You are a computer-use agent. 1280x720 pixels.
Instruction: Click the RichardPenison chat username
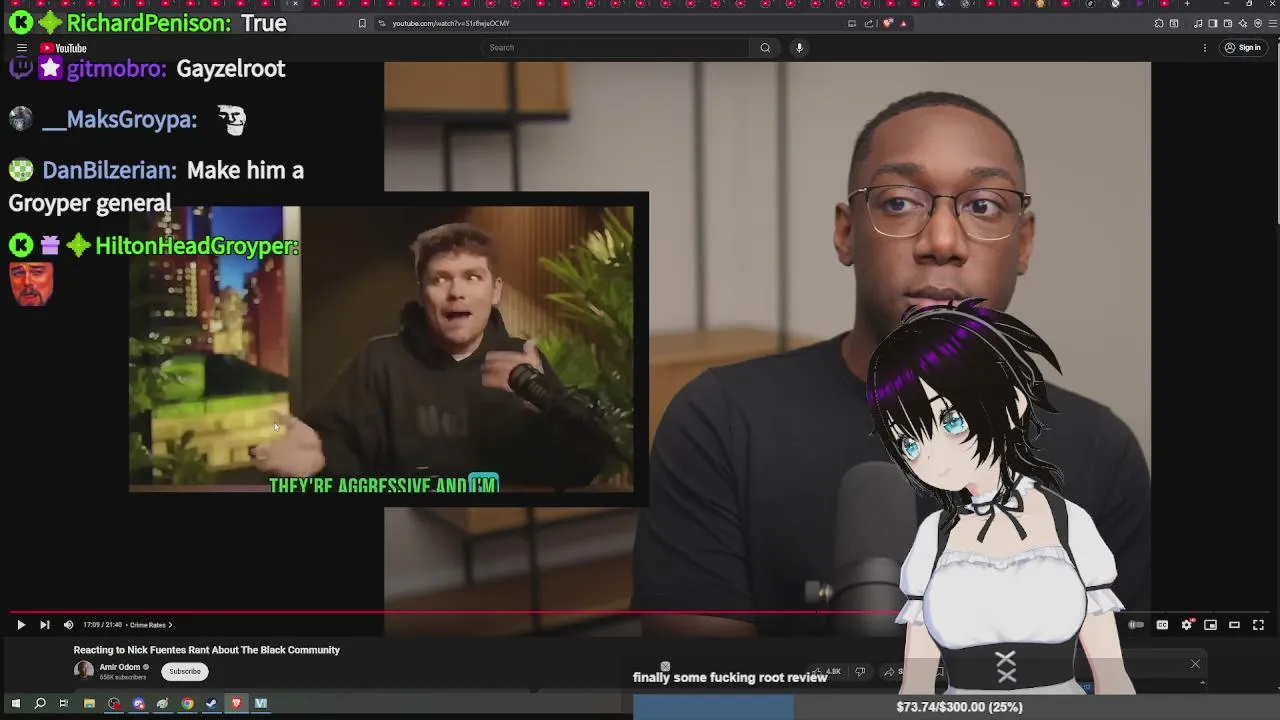(149, 23)
